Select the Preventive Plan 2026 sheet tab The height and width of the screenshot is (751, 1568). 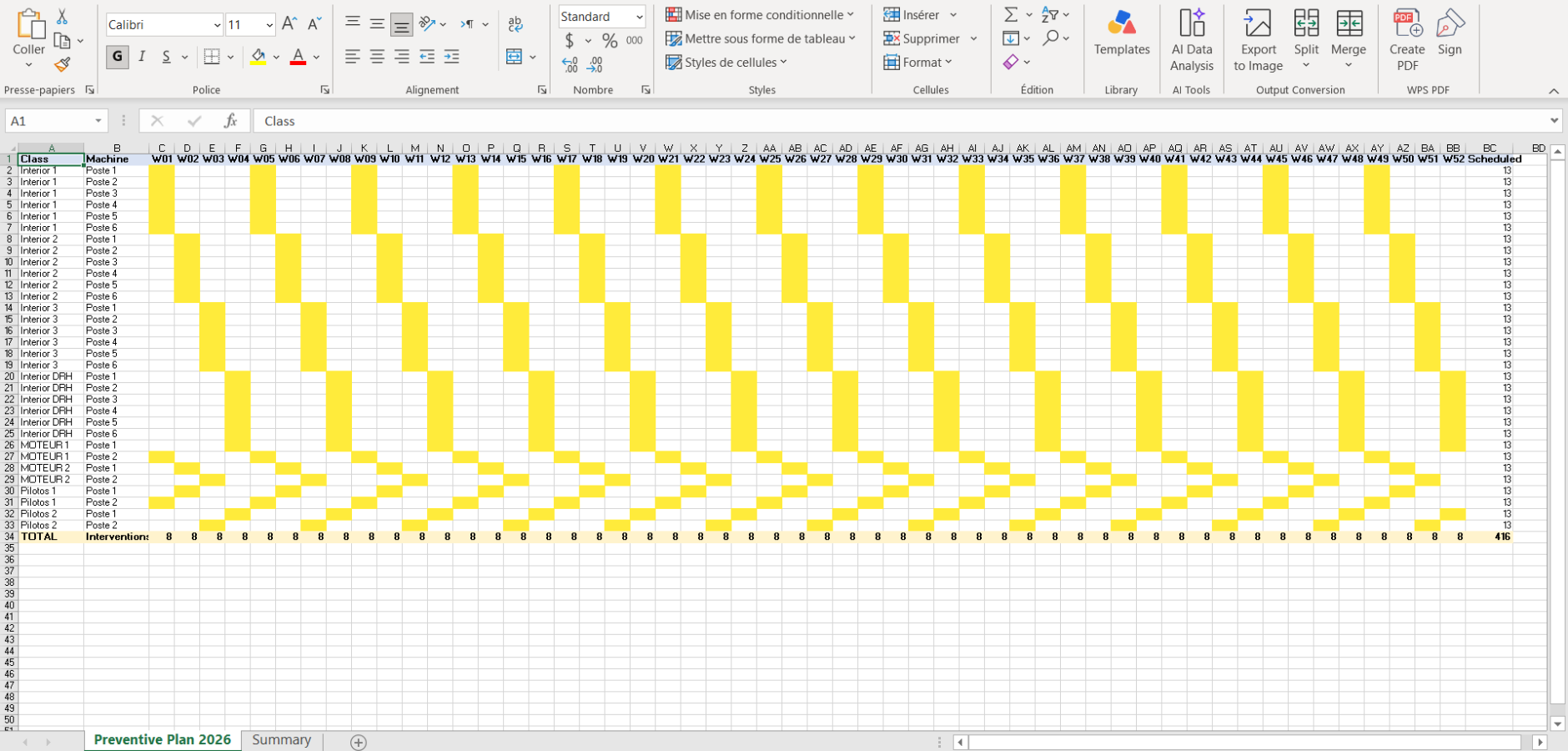click(163, 740)
